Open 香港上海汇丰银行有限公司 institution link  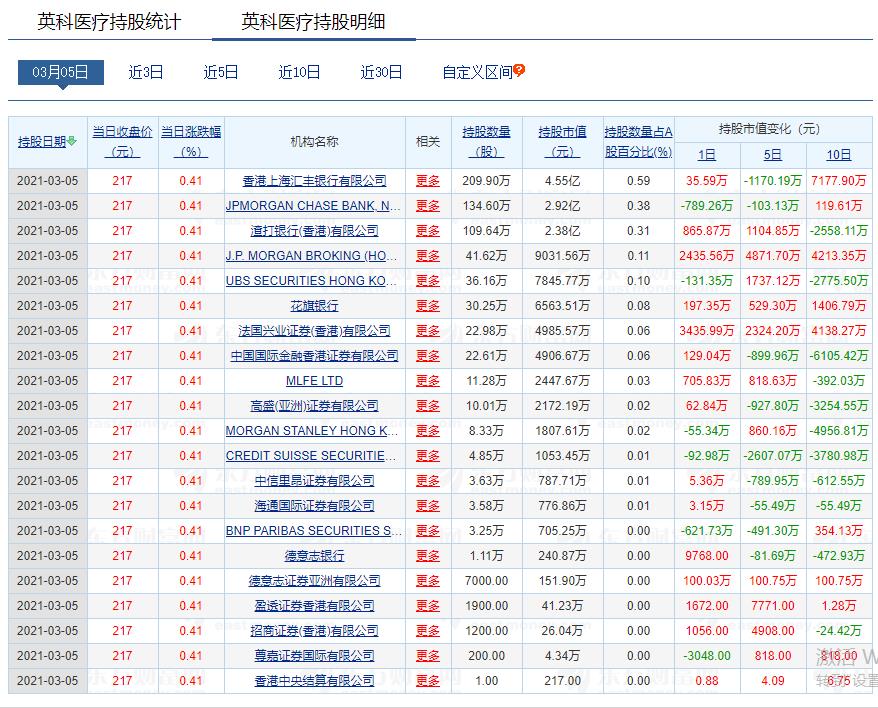pos(314,181)
